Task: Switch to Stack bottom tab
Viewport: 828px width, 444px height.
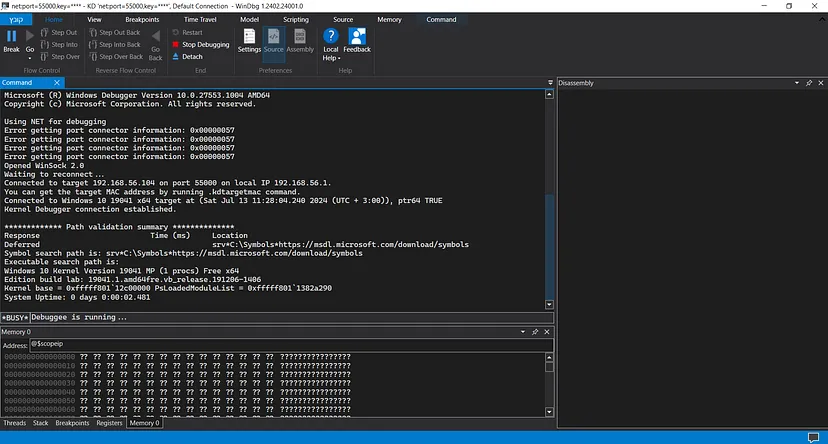Action: 41,423
